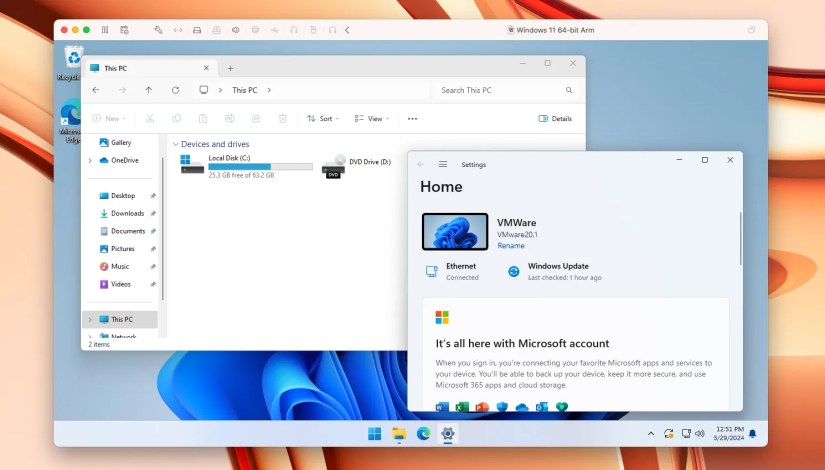The height and width of the screenshot is (470, 825).
Task: Select This PC in the navigation pane
Action: pos(121,319)
